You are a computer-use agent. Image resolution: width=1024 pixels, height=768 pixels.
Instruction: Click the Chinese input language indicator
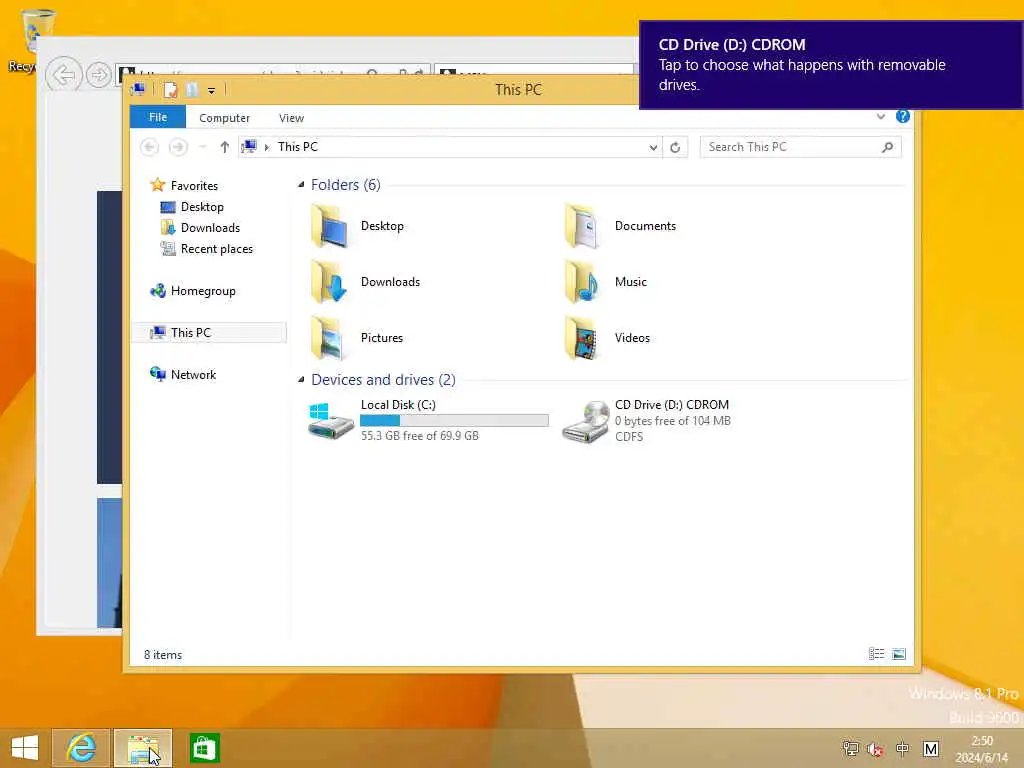click(x=903, y=749)
